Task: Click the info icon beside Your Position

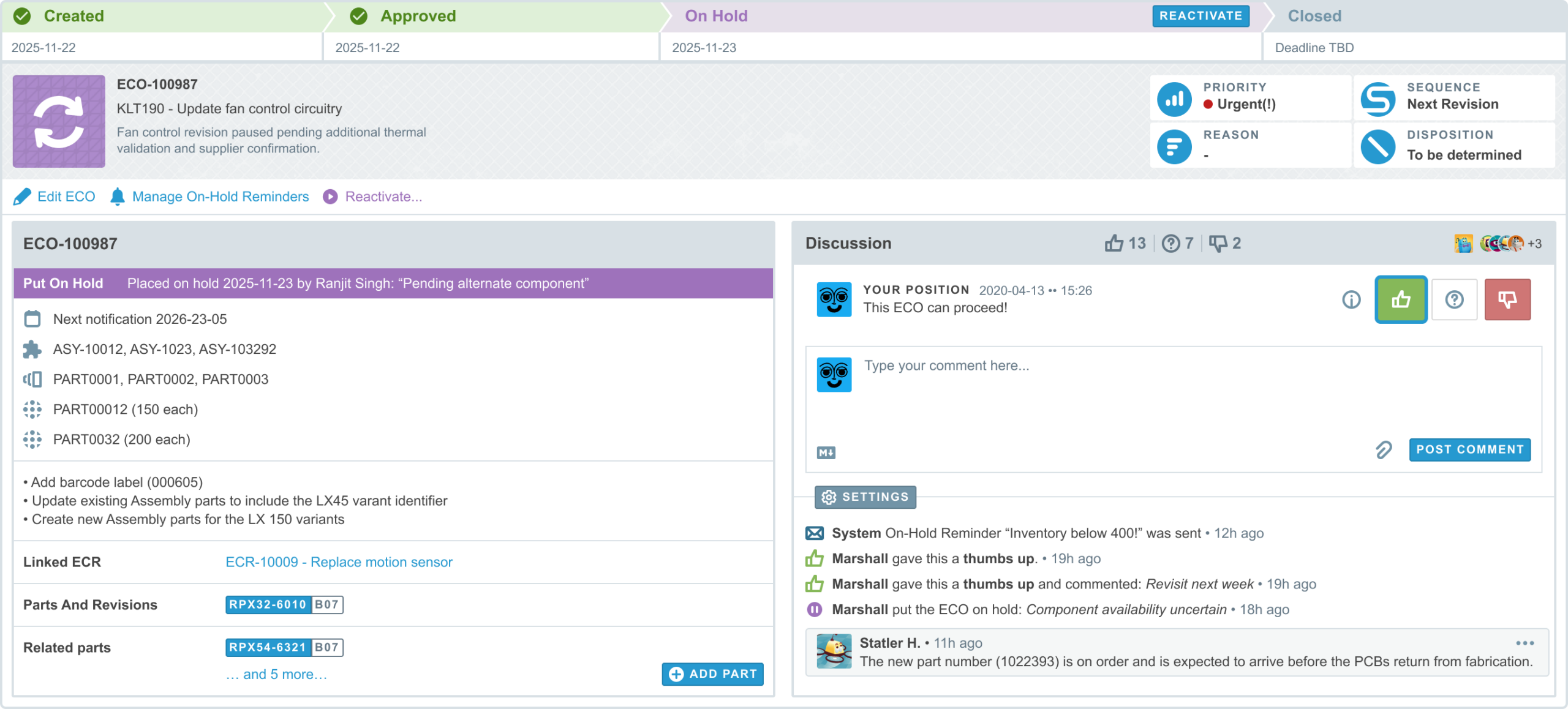Action: pyautogui.click(x=1351, y=299)
